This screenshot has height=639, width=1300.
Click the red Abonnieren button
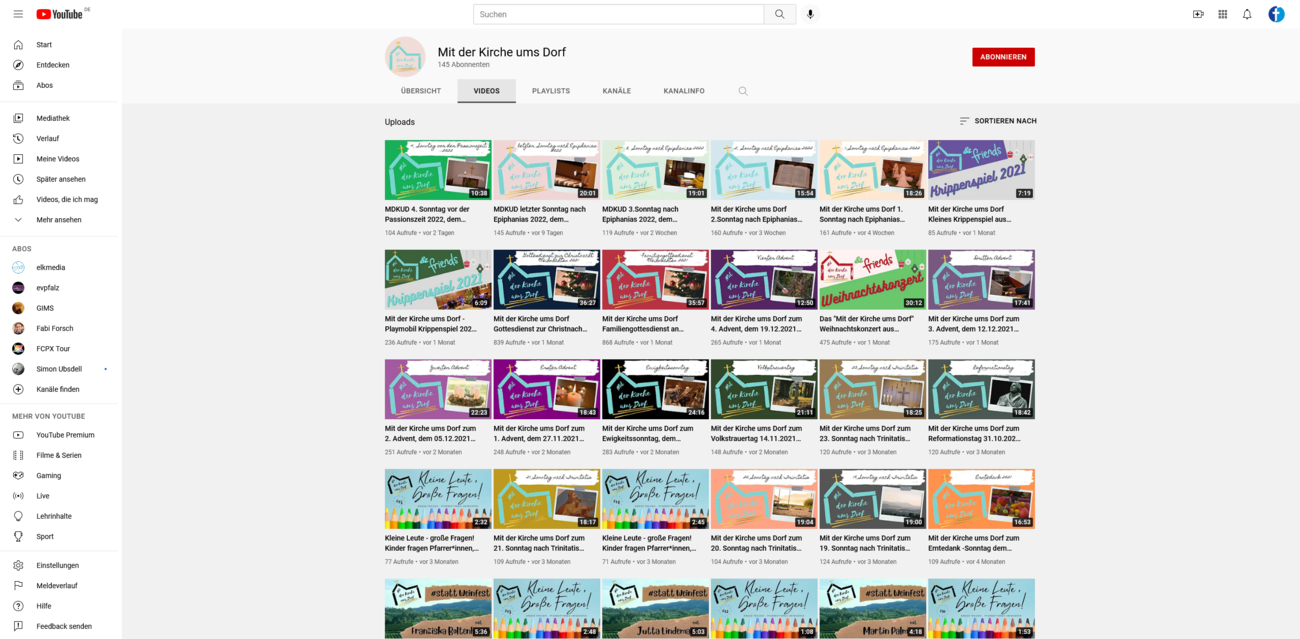pyautogui.click(x=1003, y=57)
